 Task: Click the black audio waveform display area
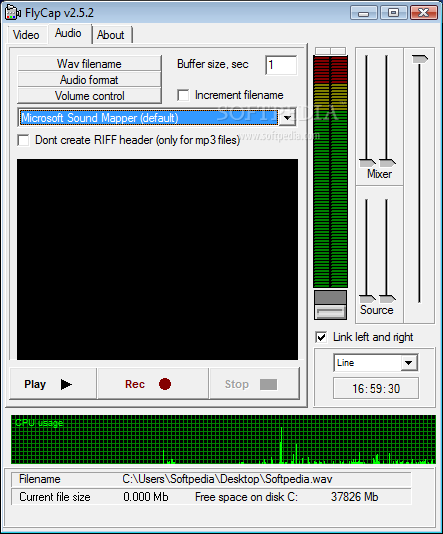point(157,259)
